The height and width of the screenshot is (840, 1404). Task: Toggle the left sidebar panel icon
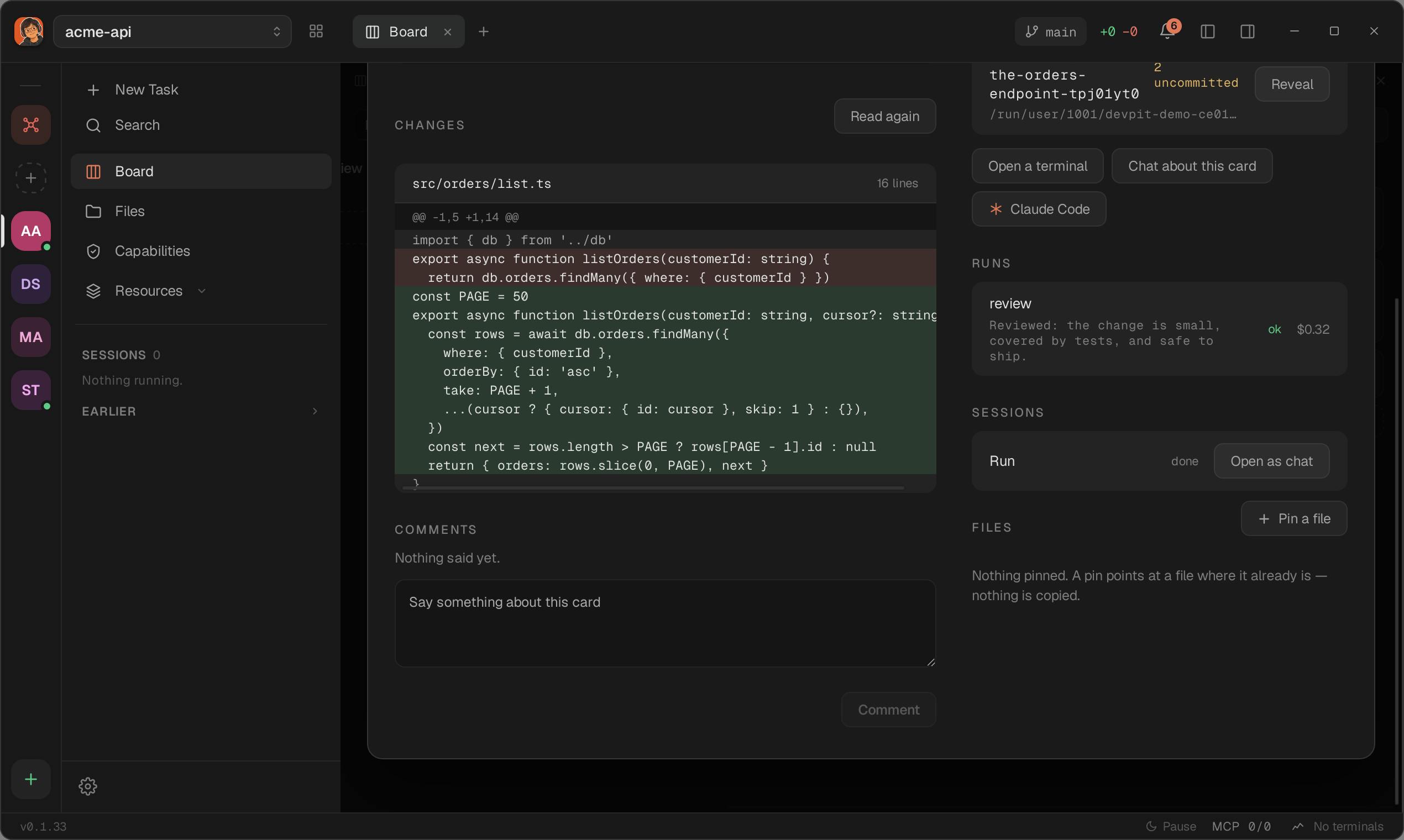point(1208,32)
